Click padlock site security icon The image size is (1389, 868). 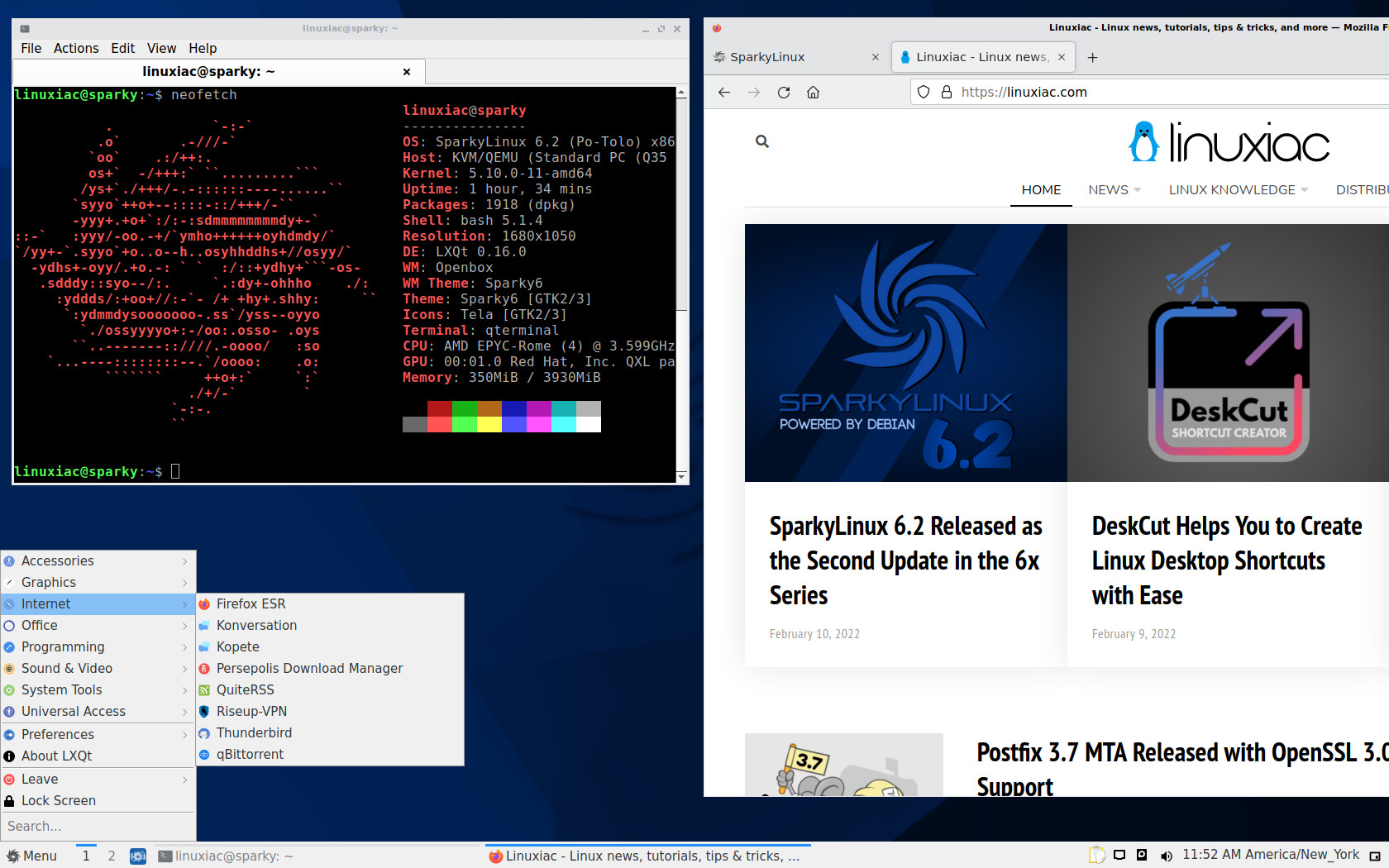point(947,93)
